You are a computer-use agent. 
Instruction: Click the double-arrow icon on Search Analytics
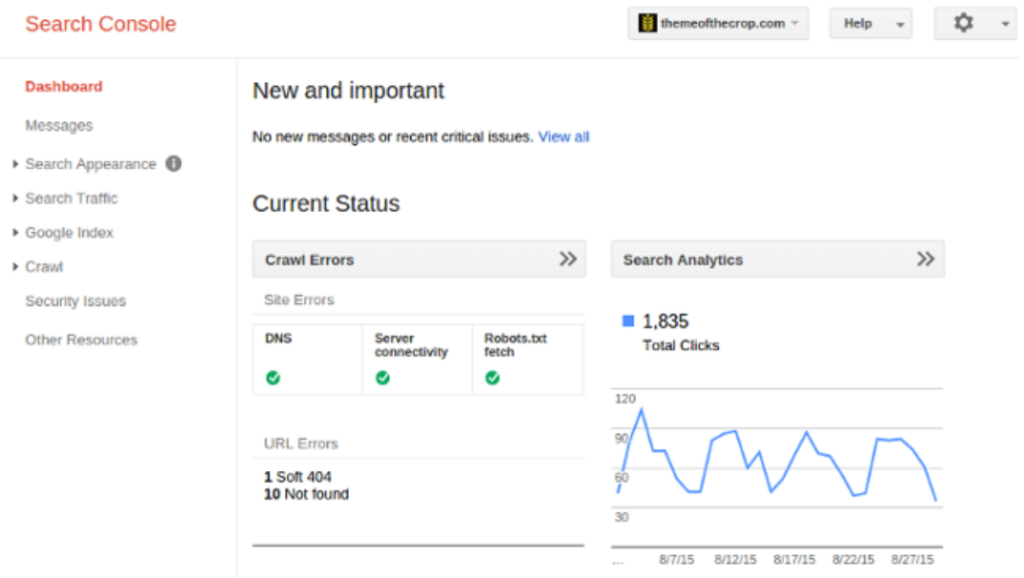coord(925,259)
